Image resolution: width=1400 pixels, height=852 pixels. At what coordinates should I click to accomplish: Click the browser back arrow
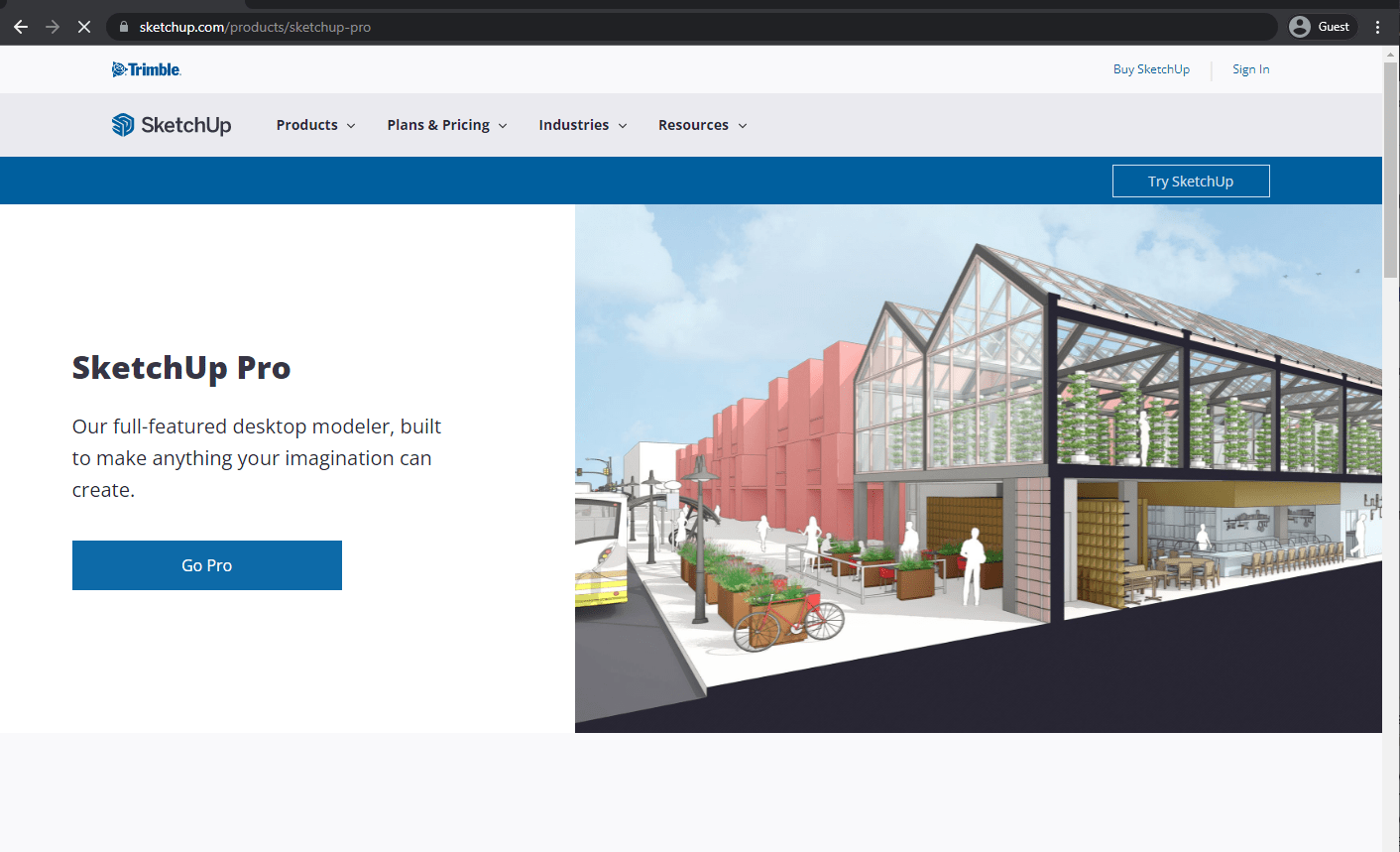click(21, 26)
